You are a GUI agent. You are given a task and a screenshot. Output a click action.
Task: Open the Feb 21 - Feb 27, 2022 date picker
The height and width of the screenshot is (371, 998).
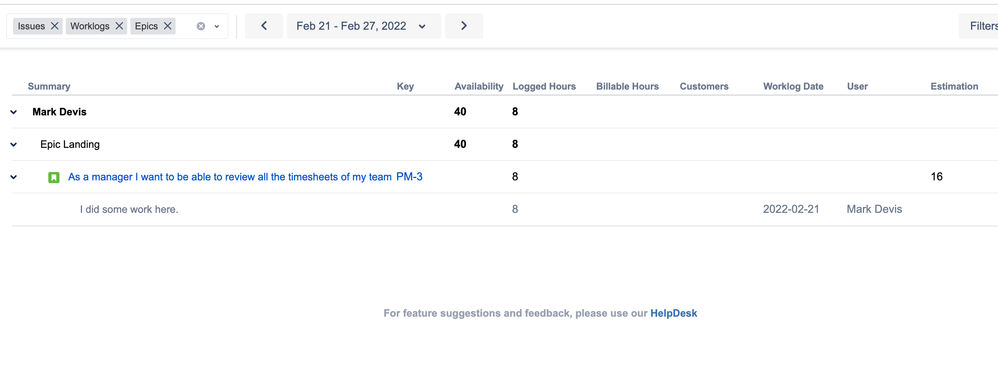coord(363,26)
